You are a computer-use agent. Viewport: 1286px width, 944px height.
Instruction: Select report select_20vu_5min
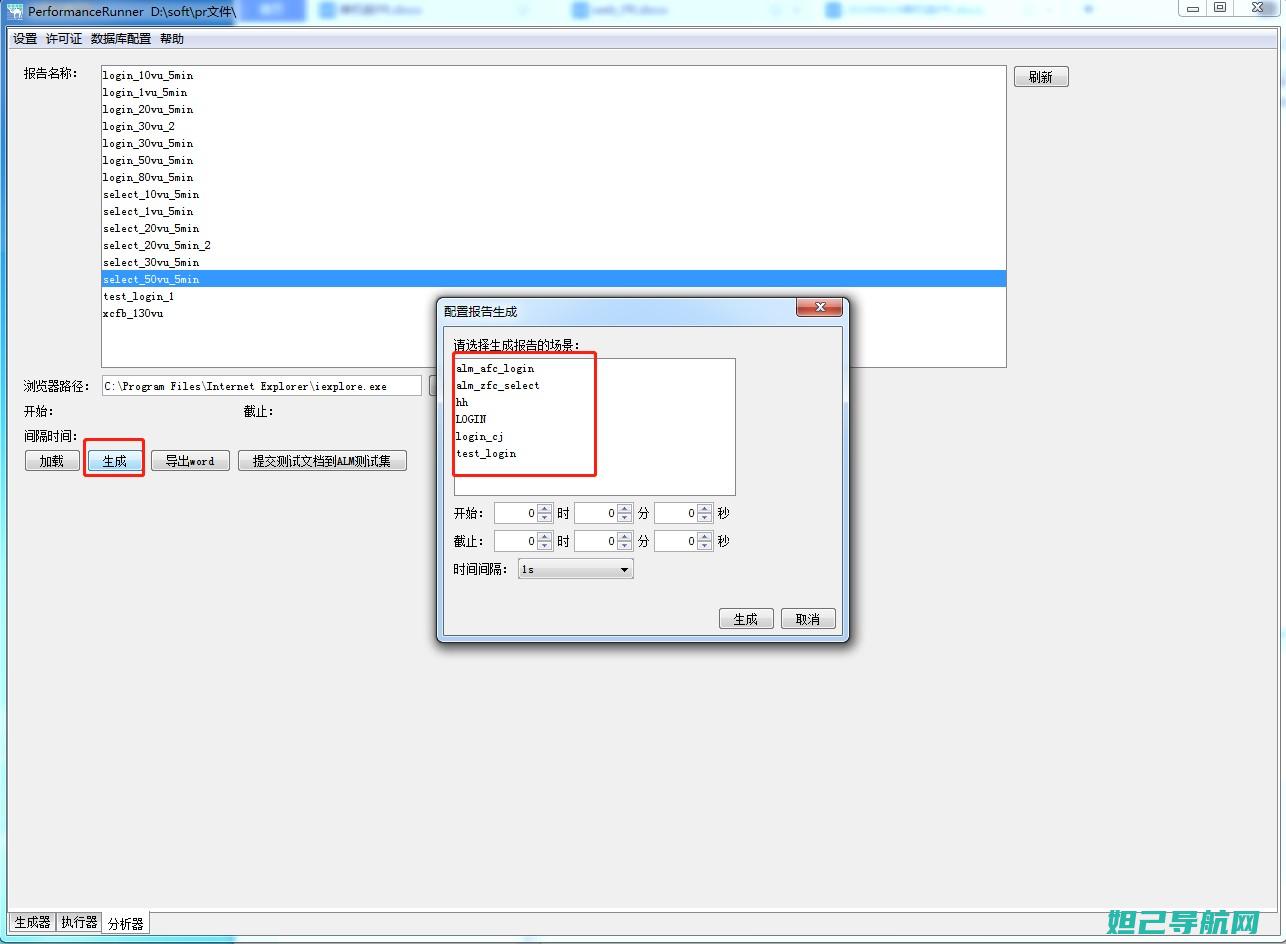click(553, 229)
